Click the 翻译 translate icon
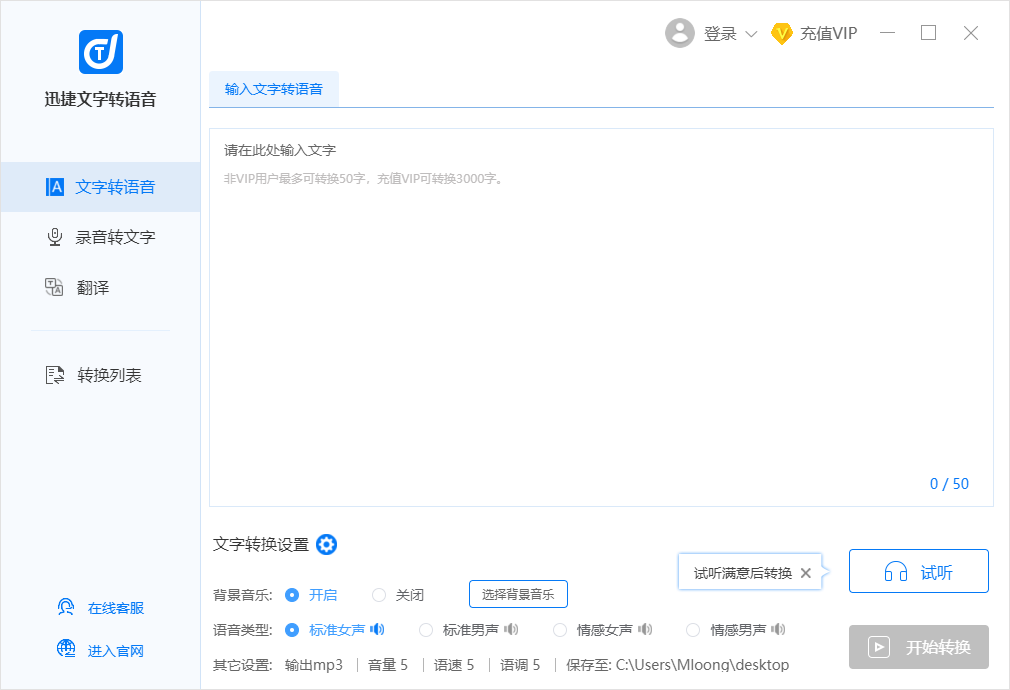The height and width of the screenshot is (690, 1010). (x=54, y=287)
